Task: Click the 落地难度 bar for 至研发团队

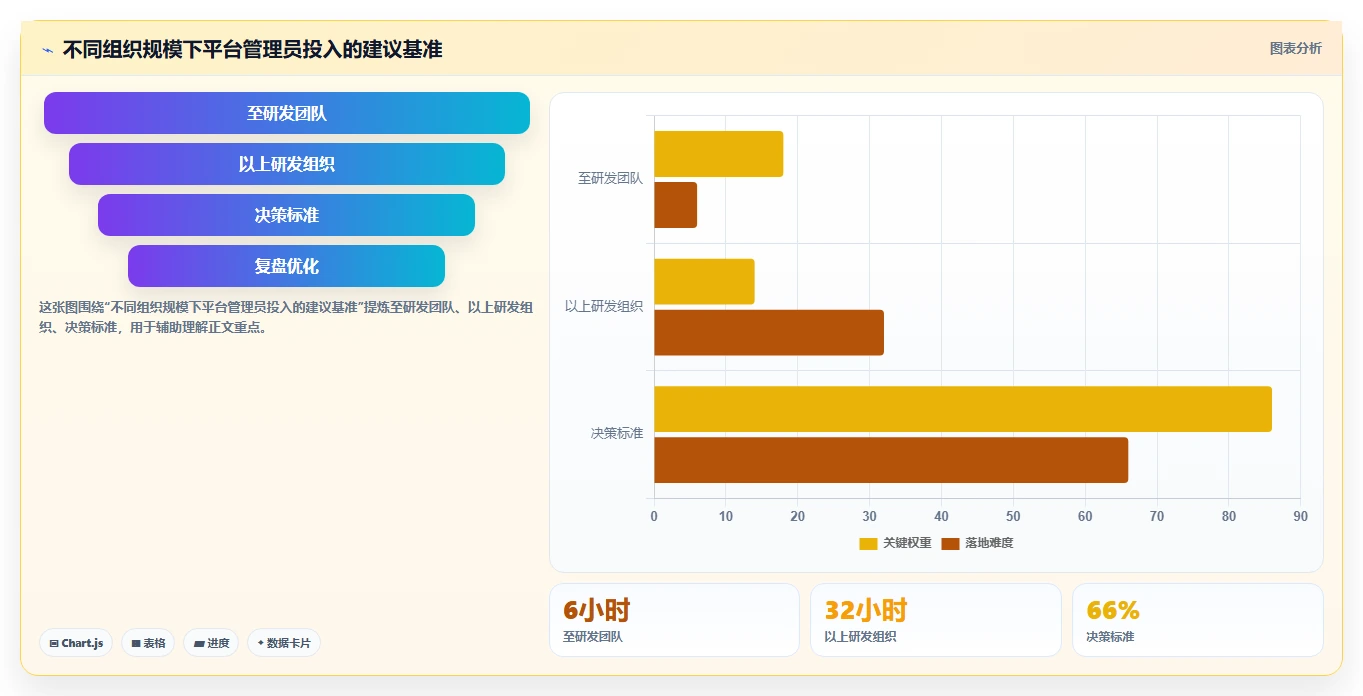Action: [675, 204]
